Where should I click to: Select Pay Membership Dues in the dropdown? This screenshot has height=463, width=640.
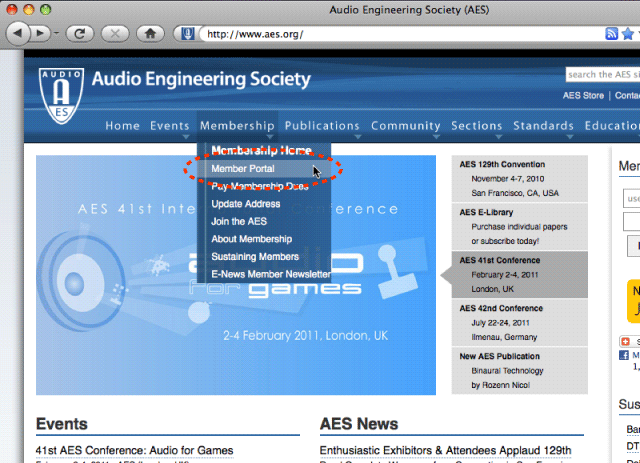pyautogui.click(x=260, y=187)
